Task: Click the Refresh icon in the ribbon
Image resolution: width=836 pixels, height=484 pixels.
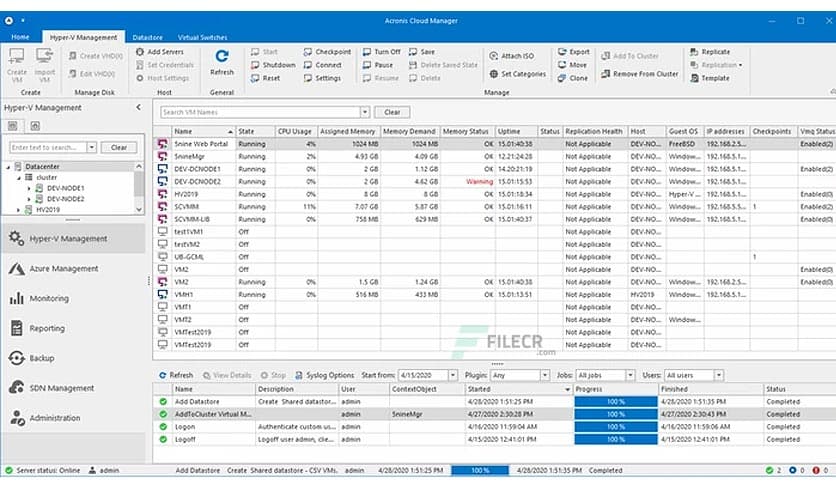Action: point(222,62)
